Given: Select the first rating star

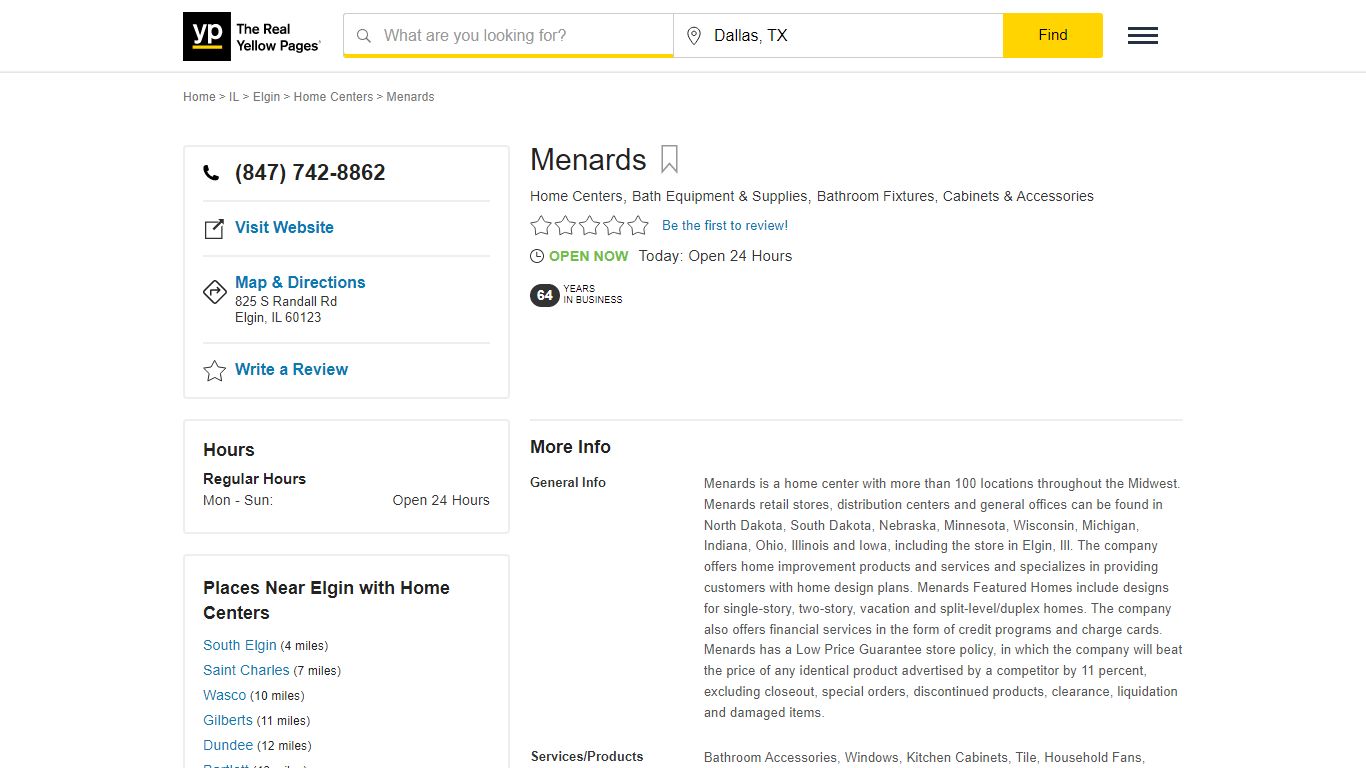Looking at the screenshot, I should [x=541, y=225].
